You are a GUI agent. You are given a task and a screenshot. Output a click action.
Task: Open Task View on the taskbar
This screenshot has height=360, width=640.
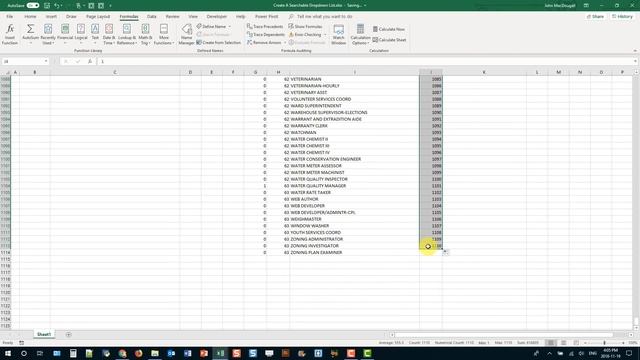(40, 353)
